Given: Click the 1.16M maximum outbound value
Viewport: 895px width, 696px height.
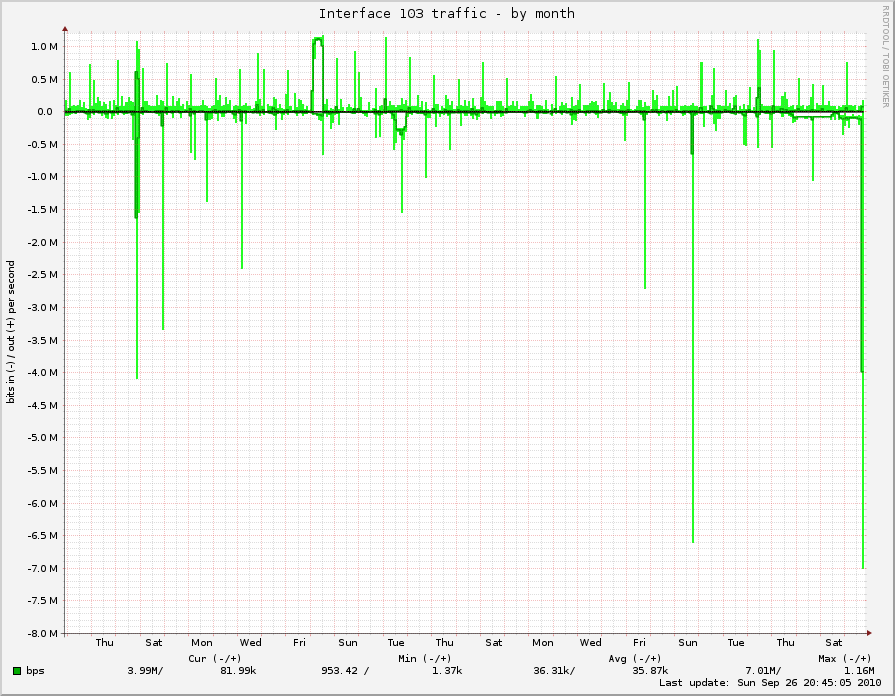Looking at the screenshot, I should (859, 670).
